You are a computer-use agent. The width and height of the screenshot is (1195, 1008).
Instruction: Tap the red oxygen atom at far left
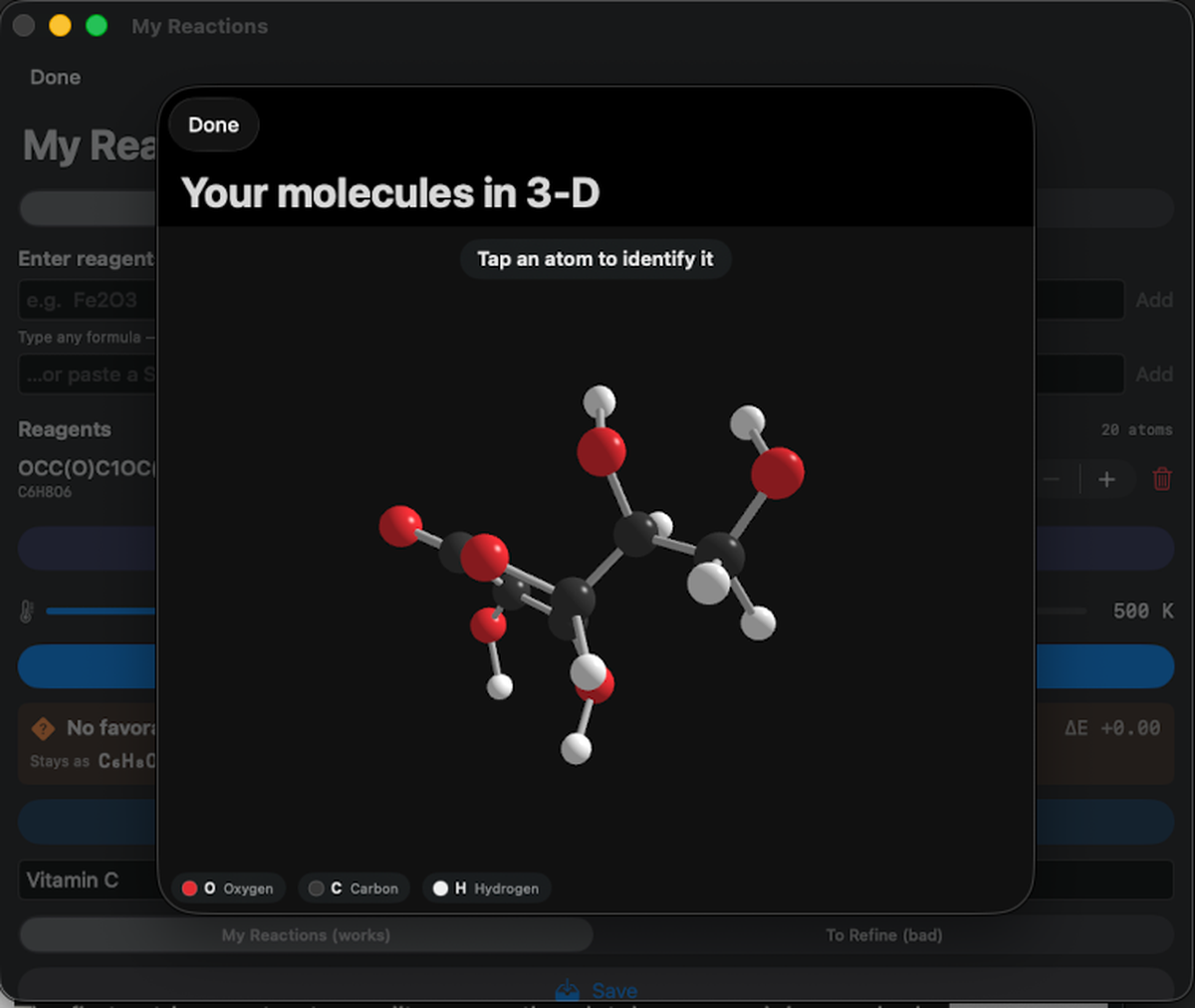pos(400,525)
